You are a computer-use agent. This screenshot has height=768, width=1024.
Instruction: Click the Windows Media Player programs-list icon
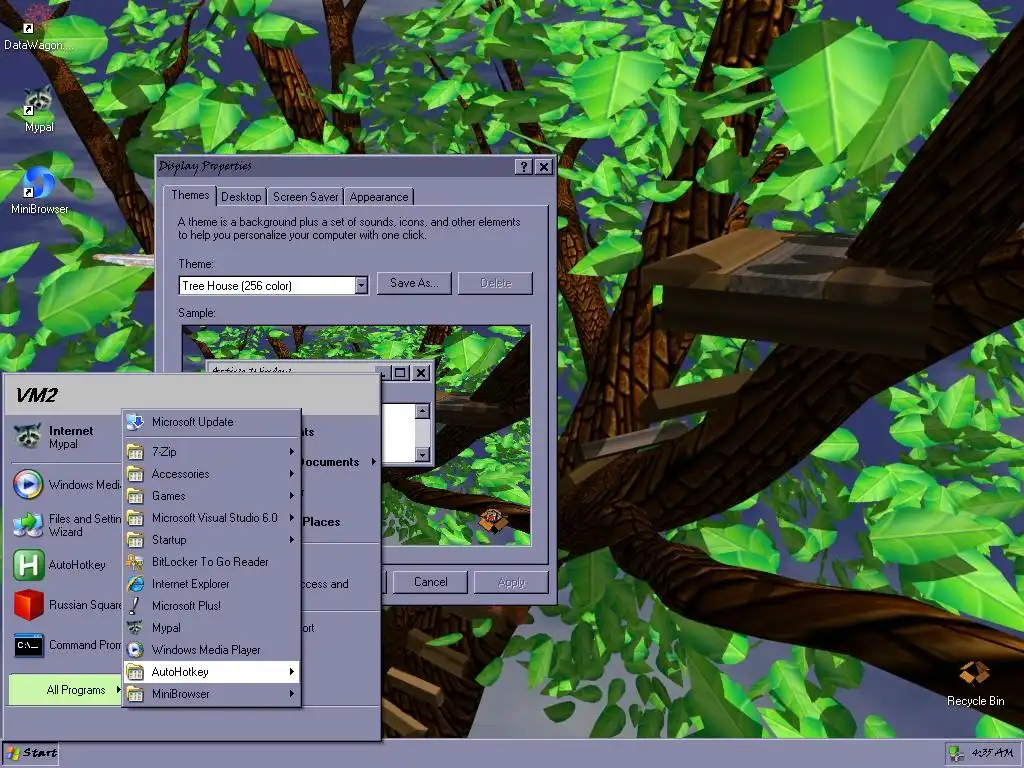(135, 650)
